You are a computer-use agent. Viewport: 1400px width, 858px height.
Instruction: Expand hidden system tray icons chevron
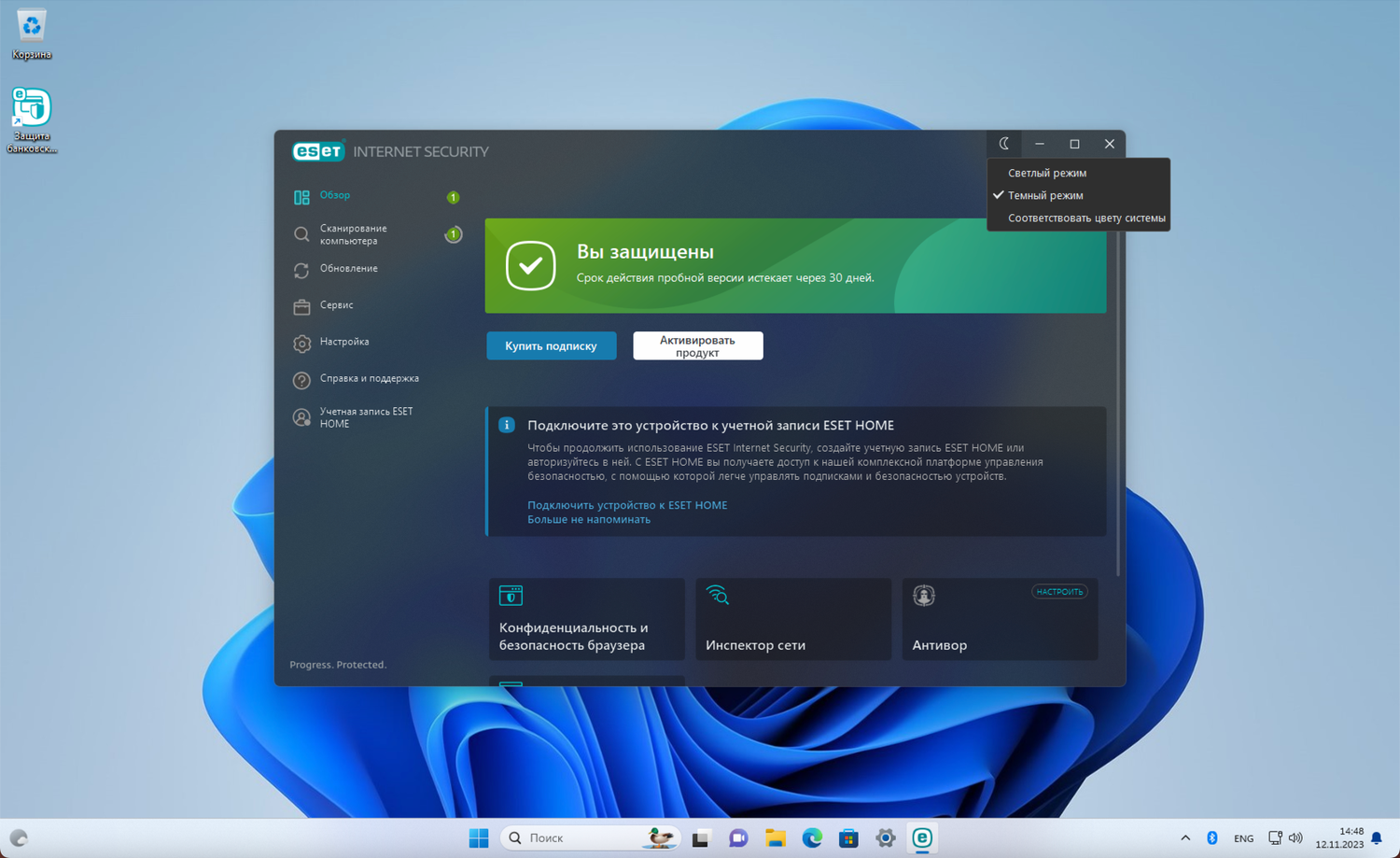[1185, 838]
